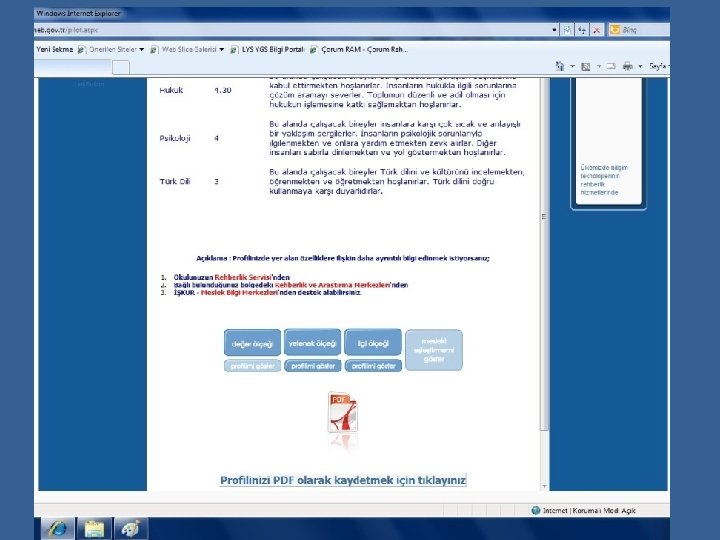The height and width of the screenshot is (540, 720).
Task: Focus the Bing search box
Action: coord(645,30)
